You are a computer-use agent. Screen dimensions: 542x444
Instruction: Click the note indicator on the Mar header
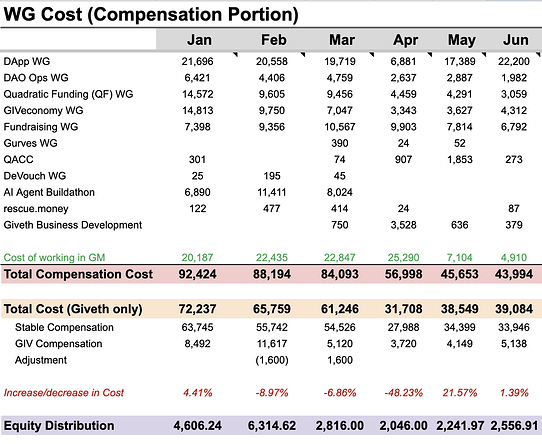tap(372, 55)
